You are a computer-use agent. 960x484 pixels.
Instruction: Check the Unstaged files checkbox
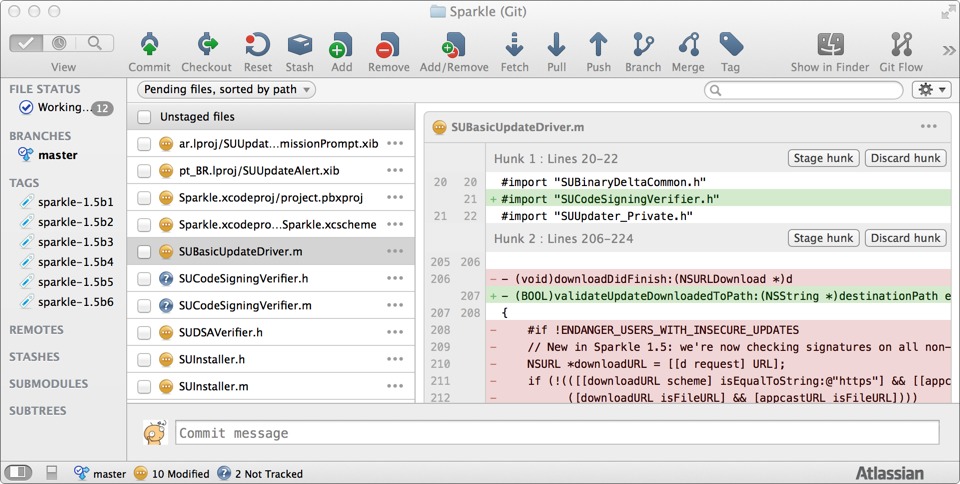tap(144, 117)
